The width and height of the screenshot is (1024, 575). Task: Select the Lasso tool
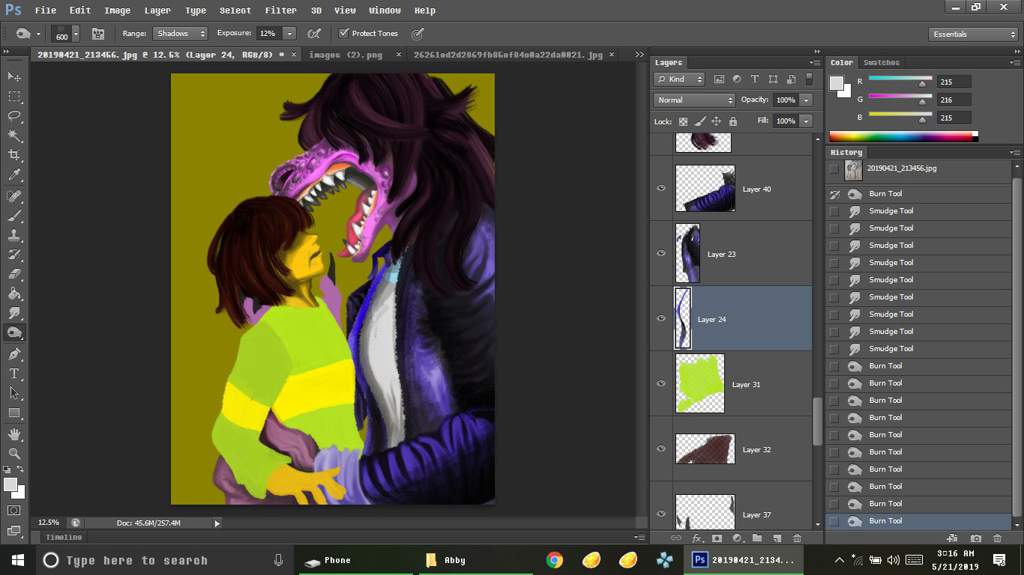click(14, 116)
